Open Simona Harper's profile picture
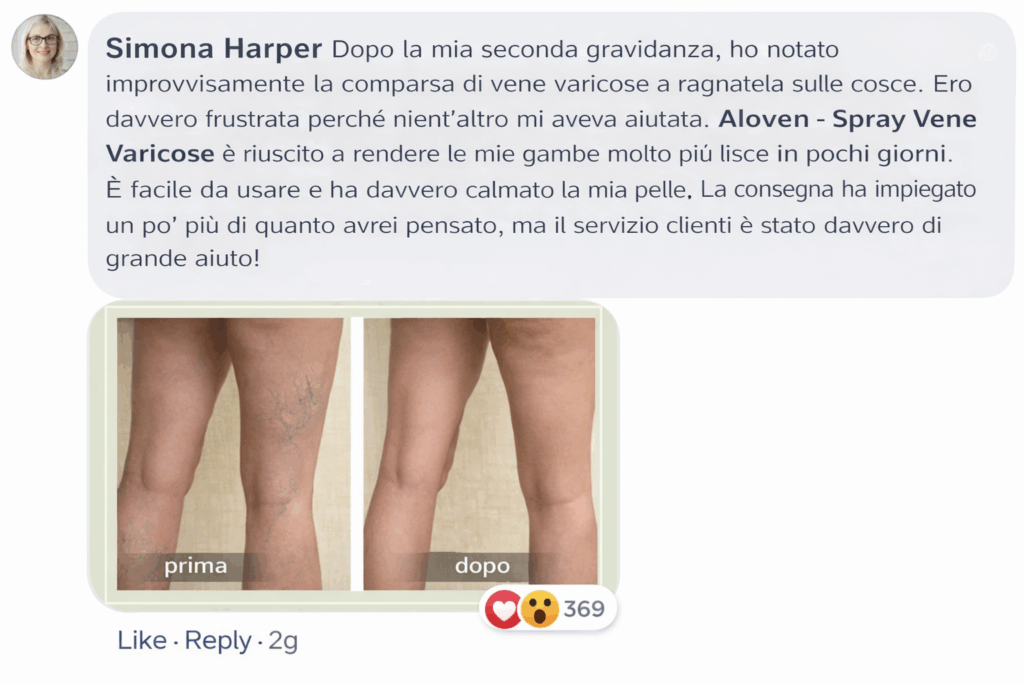The height and width of the screenshot is (683, 1024). (44, 46)
